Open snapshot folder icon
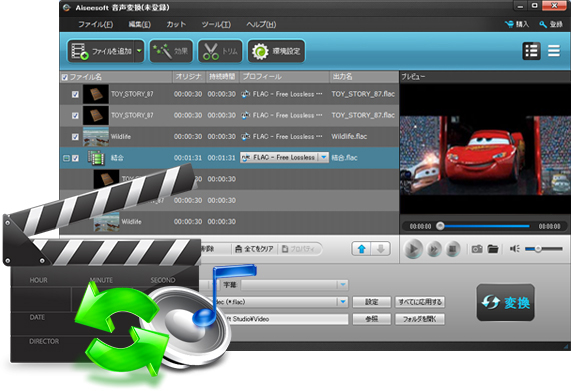The image size is (571, 391). 493,249
